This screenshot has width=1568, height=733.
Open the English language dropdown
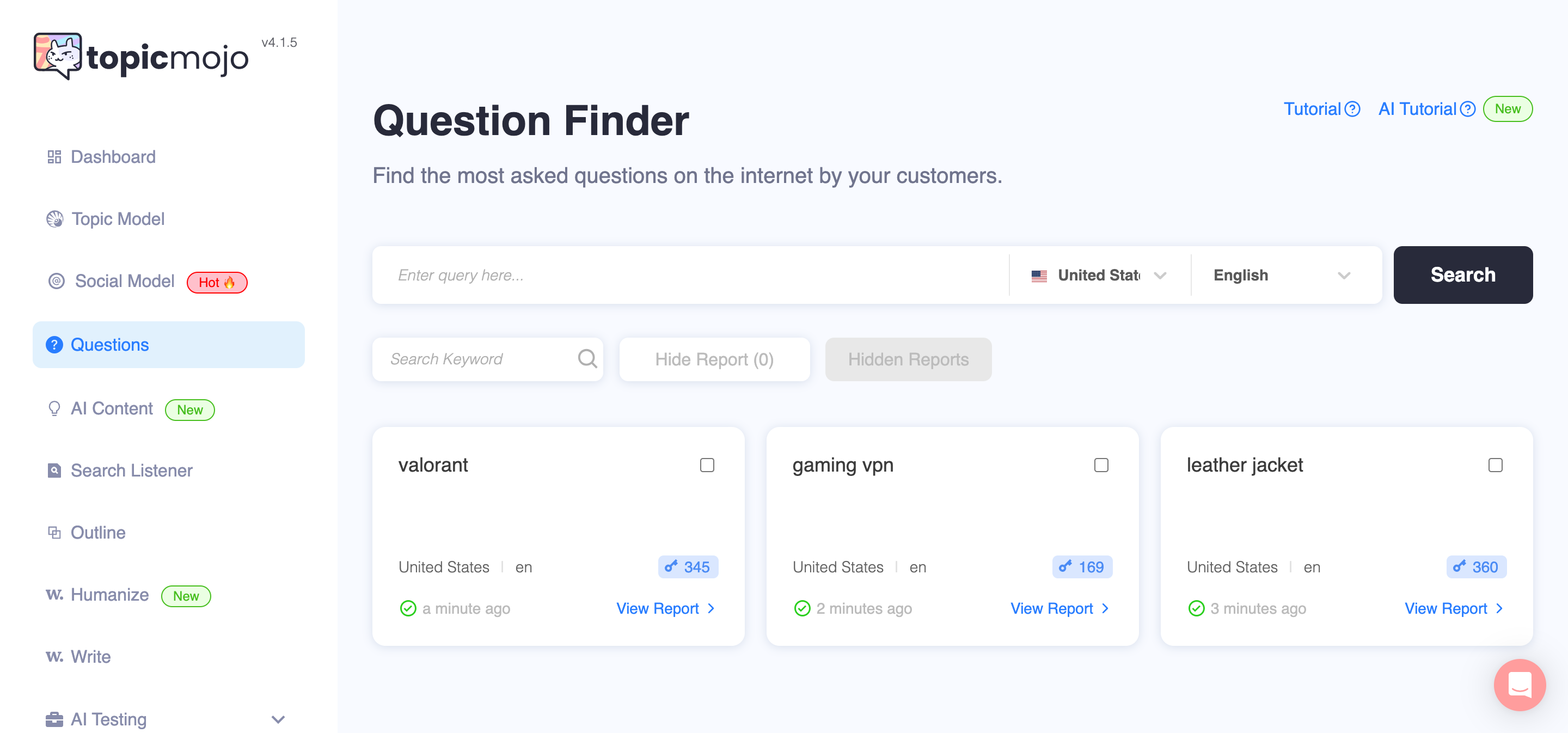coord(1281,275)
